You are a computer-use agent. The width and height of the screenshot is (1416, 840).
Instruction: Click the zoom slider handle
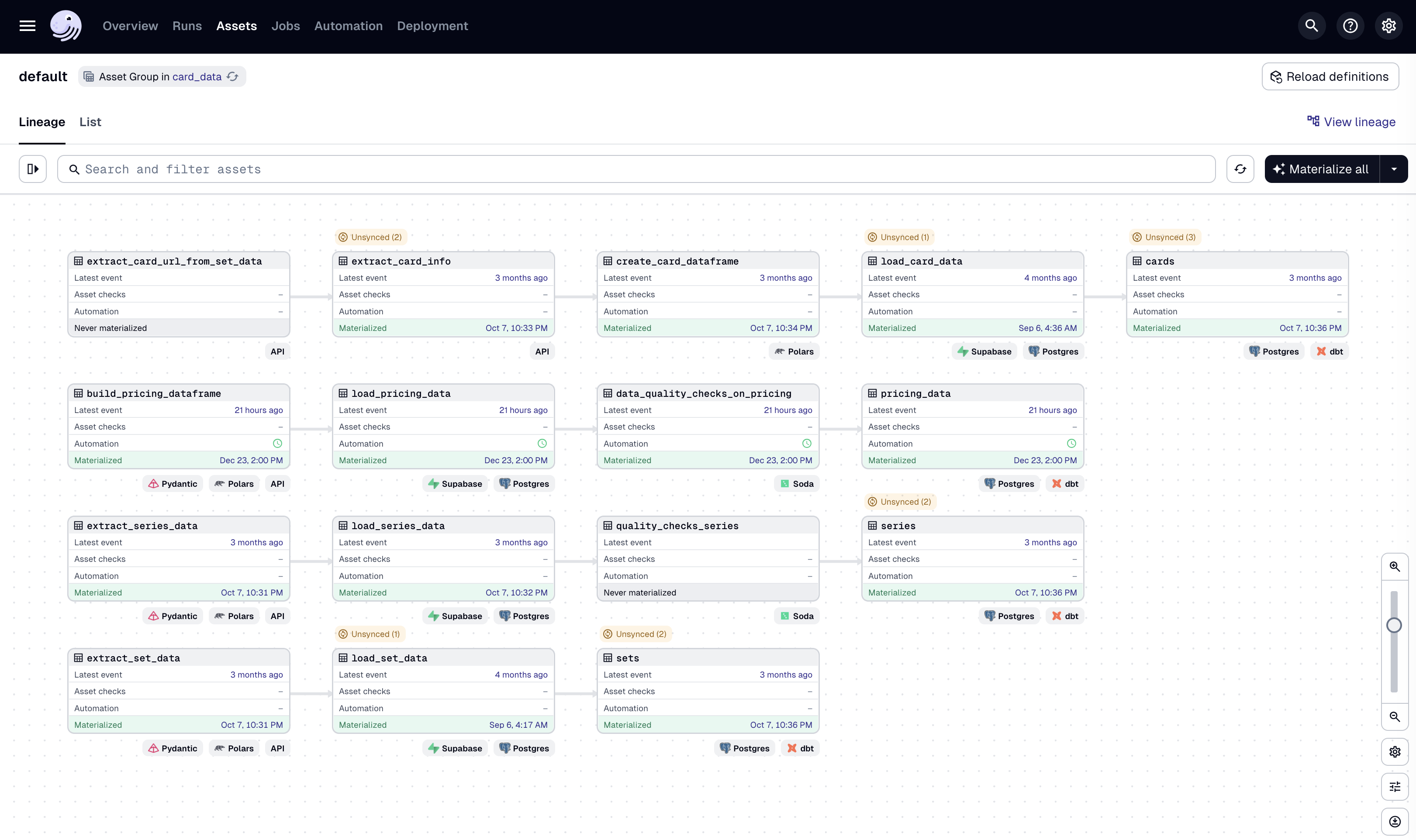(x=1394, y=626)
